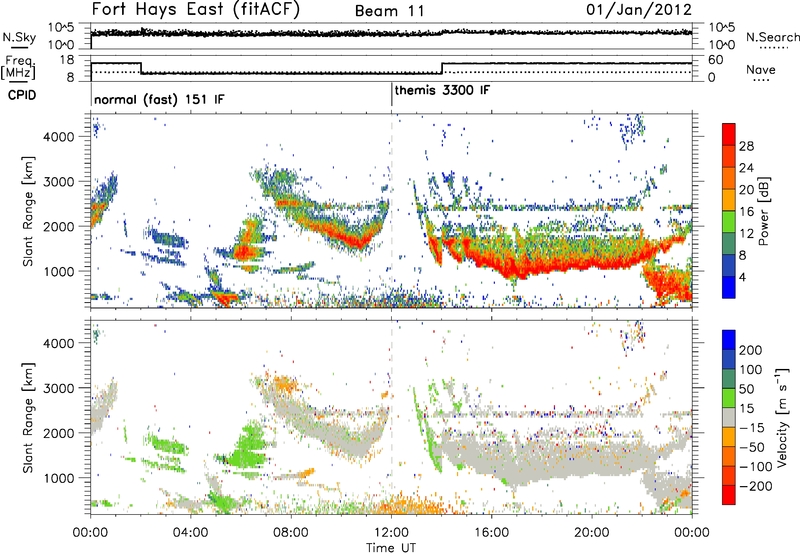Viewport: 800px width, 554px height.
Task: Click the "CPID" label
Action: (22, 95)
